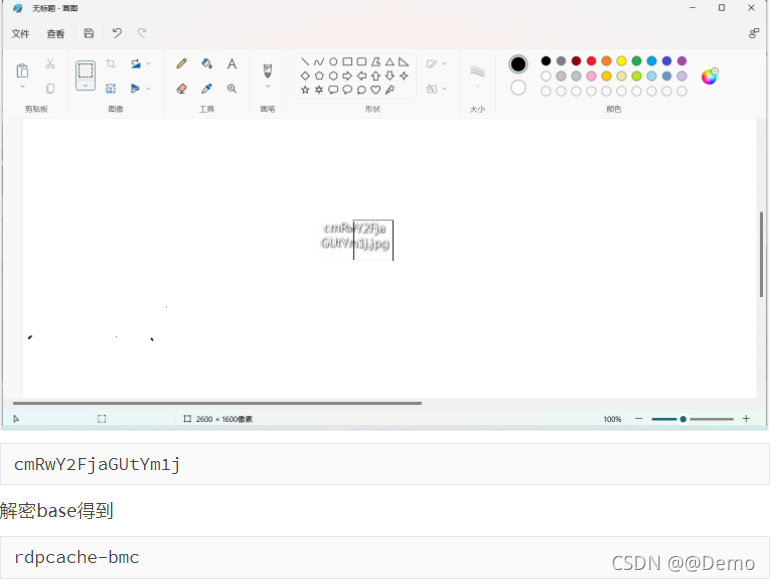Click the Copy icon
The image size is (770, 581).
pyautogui.click(x=50, y=89)
